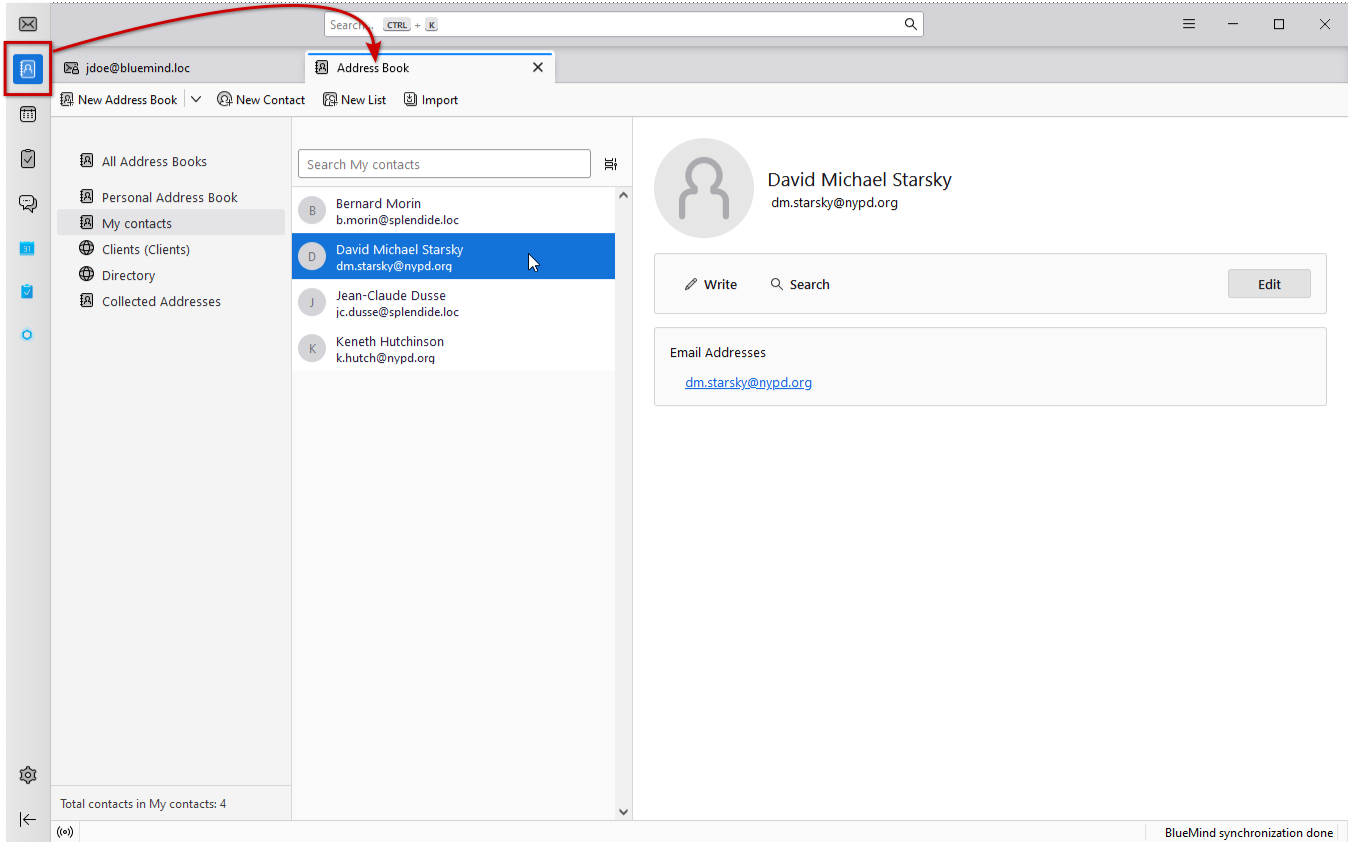The height and width of the screenshot is (842, 1348).
Task: Close the Address Book tab
Action: 538,68
